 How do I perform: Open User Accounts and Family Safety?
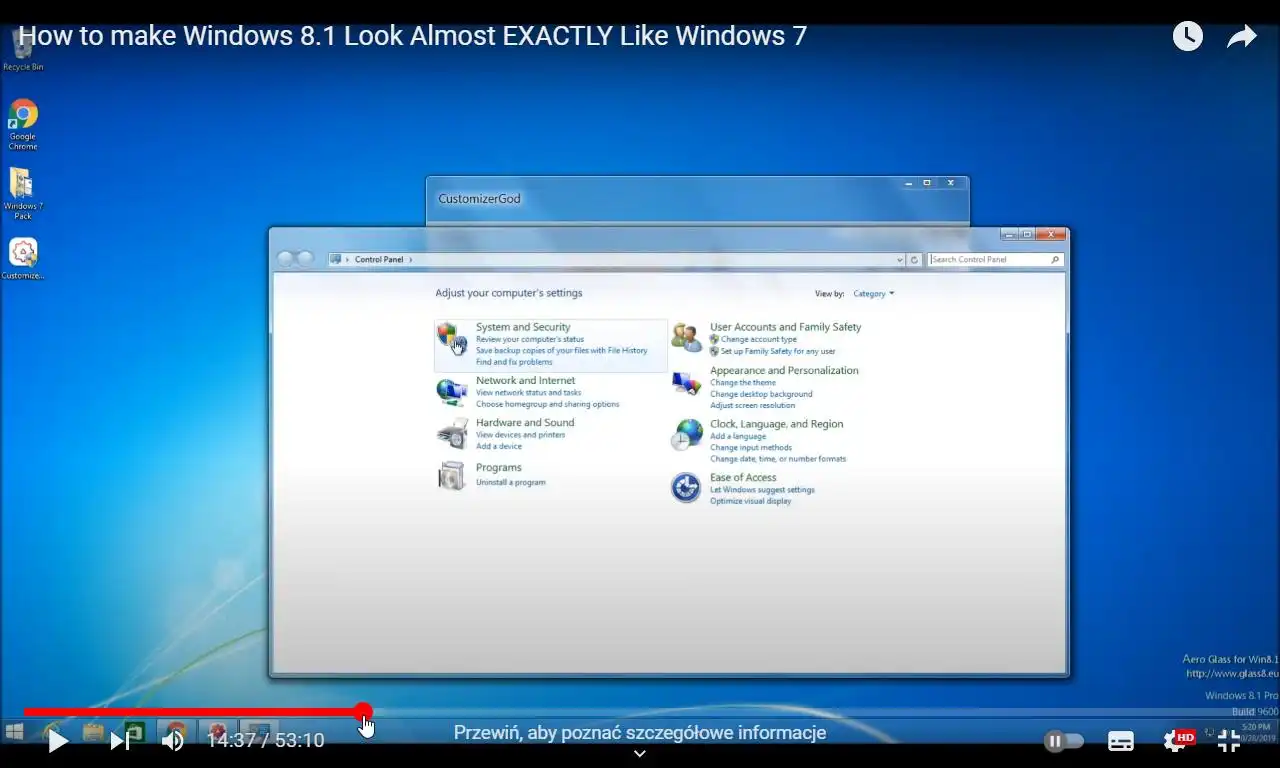(x=785, y=327)
